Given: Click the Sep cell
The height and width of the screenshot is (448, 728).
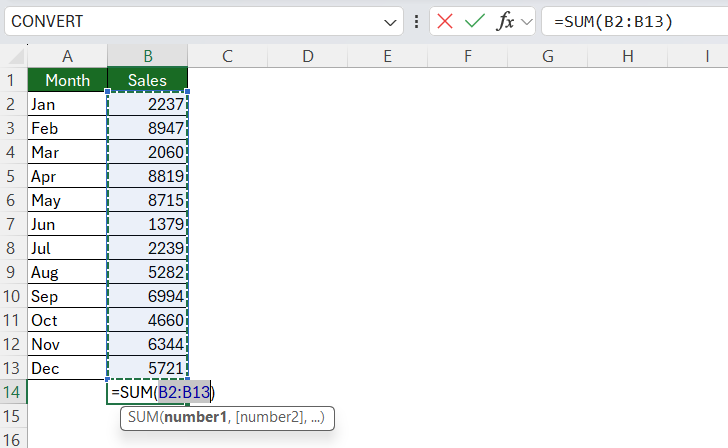Looking at the screenshot, I should pyautogui.click(x=67, y=296).
